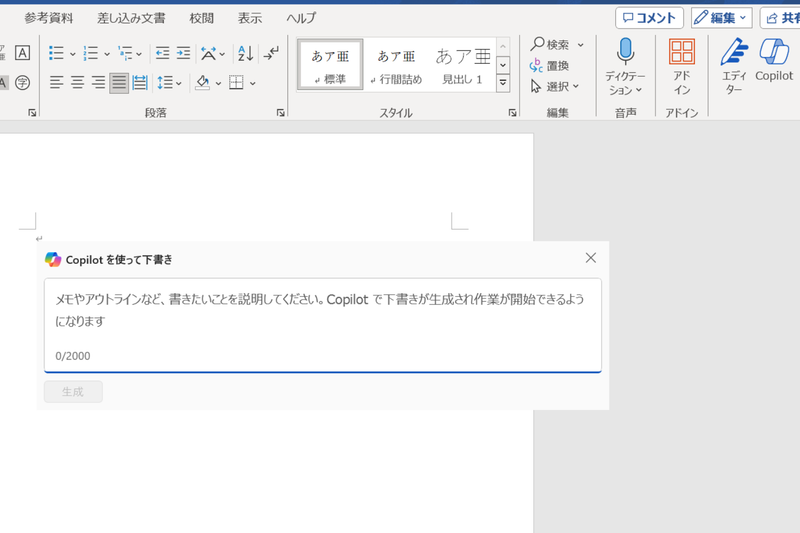
Task: Click the multilevel list icon
Action: point(125,53)
